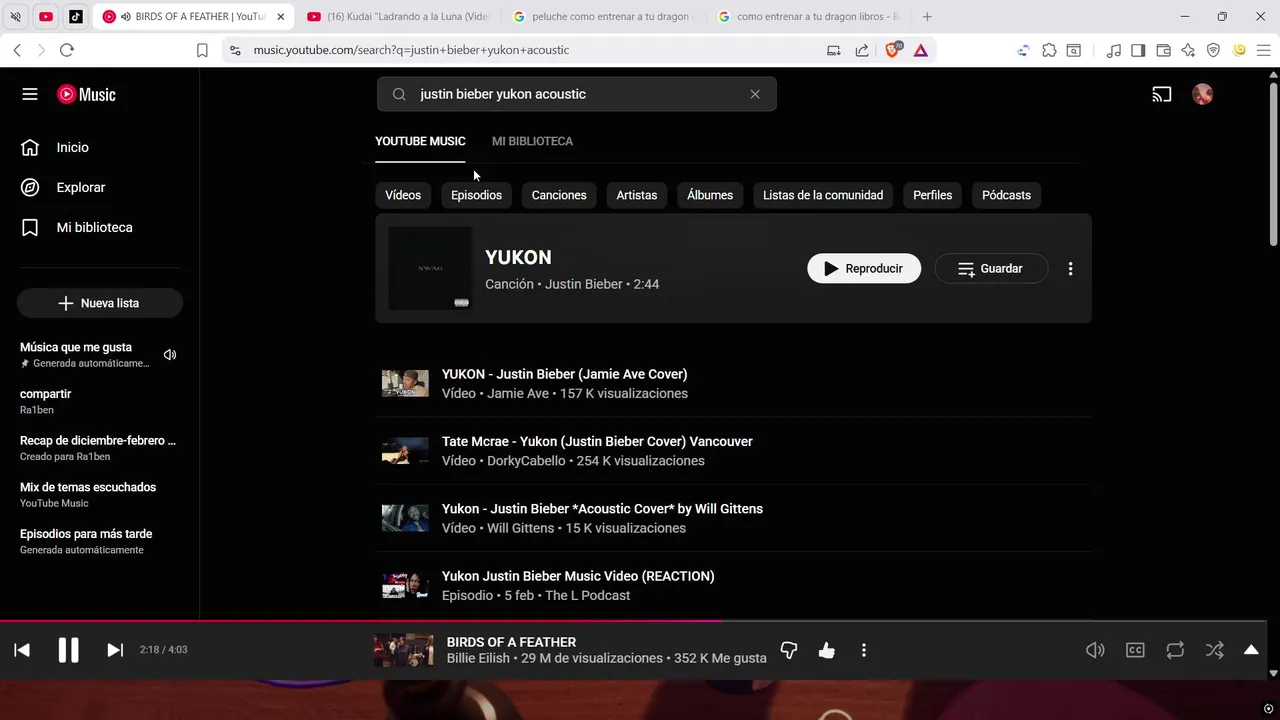The width and height of the screenshot is (1280, 720).
Task: Click the speaker icon beside Música que me gusta
Action: 170,354
